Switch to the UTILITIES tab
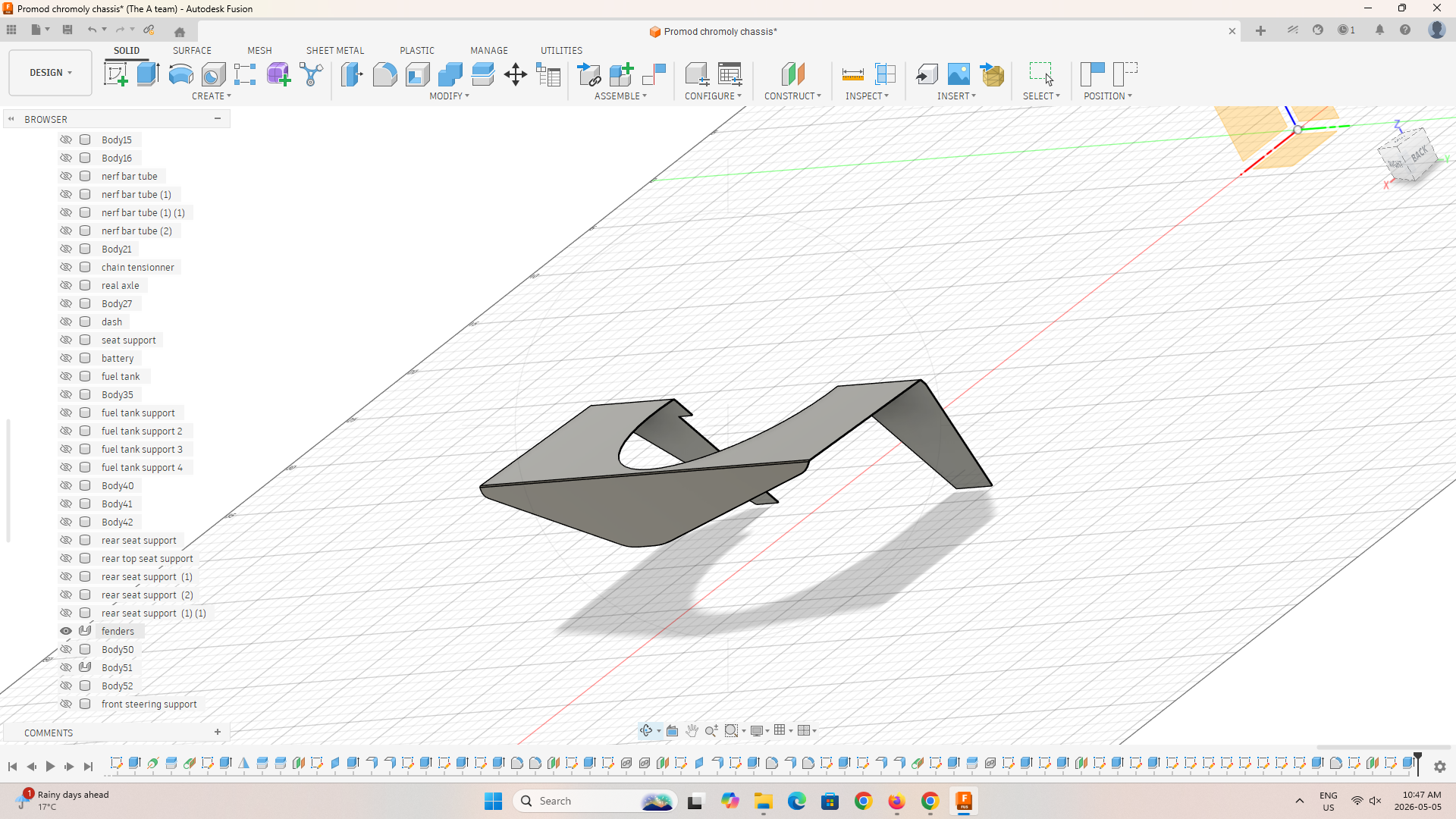The height and width of the screenshot is (819, 1456). pyautogui.click(x=561, y=51)
